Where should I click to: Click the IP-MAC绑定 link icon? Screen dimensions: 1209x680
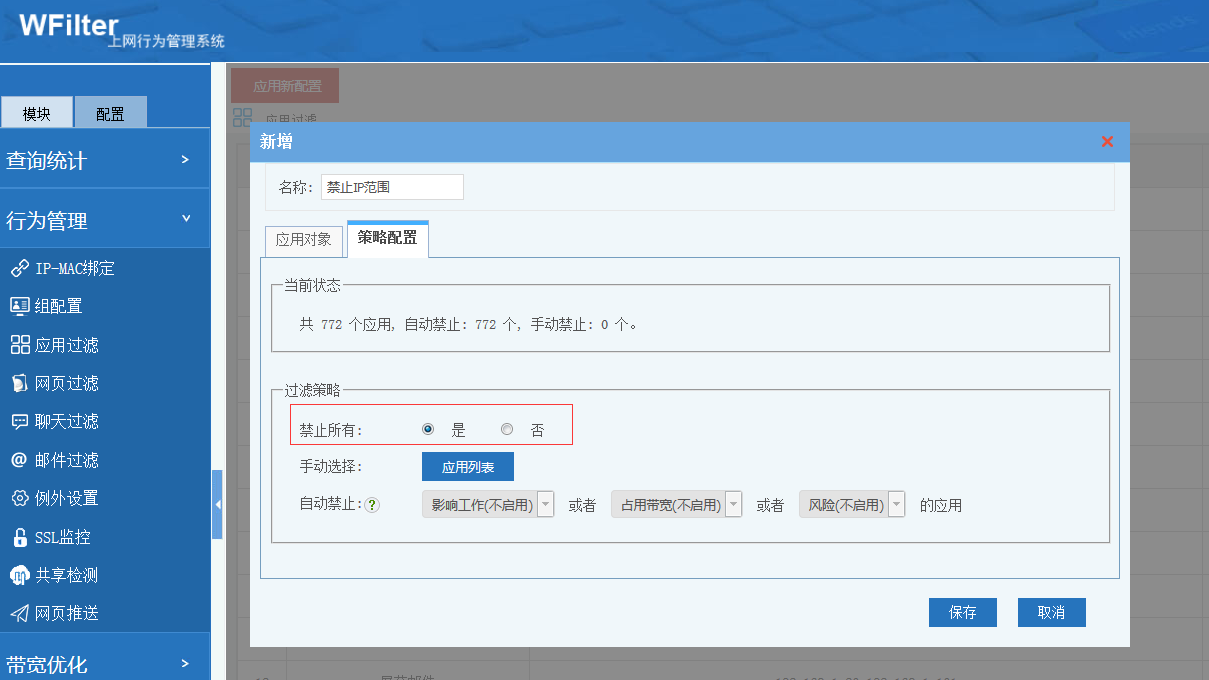pos(19,268)
